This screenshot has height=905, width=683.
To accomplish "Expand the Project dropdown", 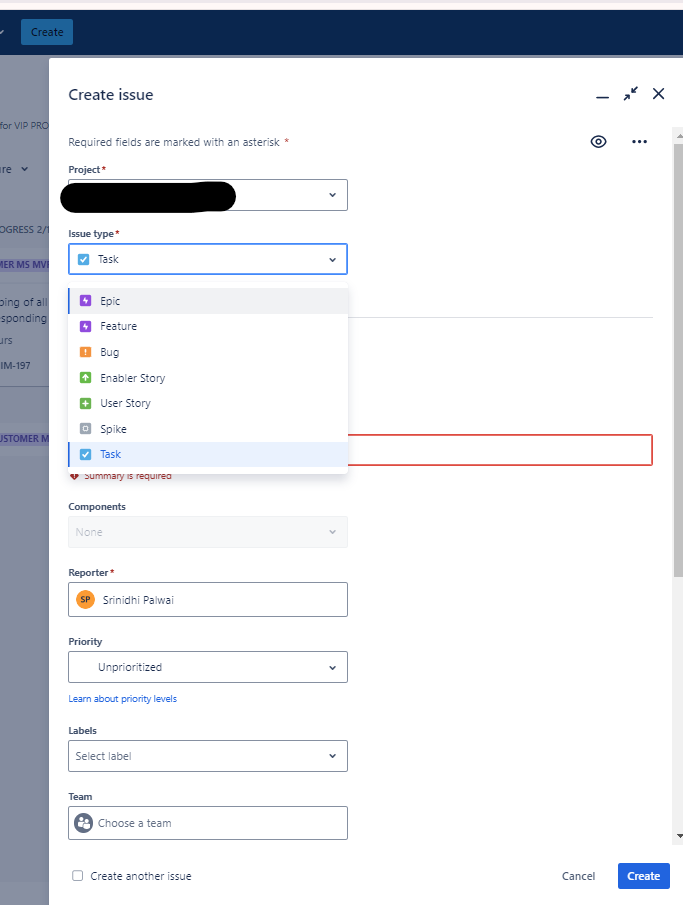I will click(332, 195).
